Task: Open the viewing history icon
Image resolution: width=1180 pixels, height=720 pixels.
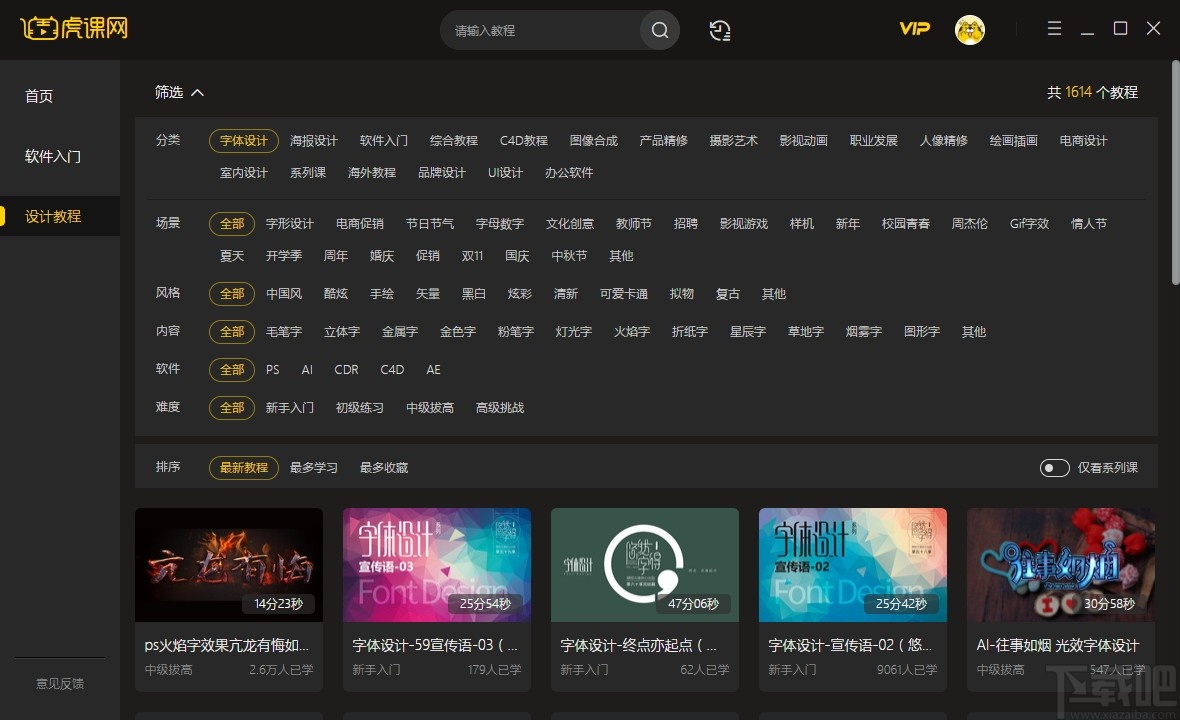Action: click(720, 30)
